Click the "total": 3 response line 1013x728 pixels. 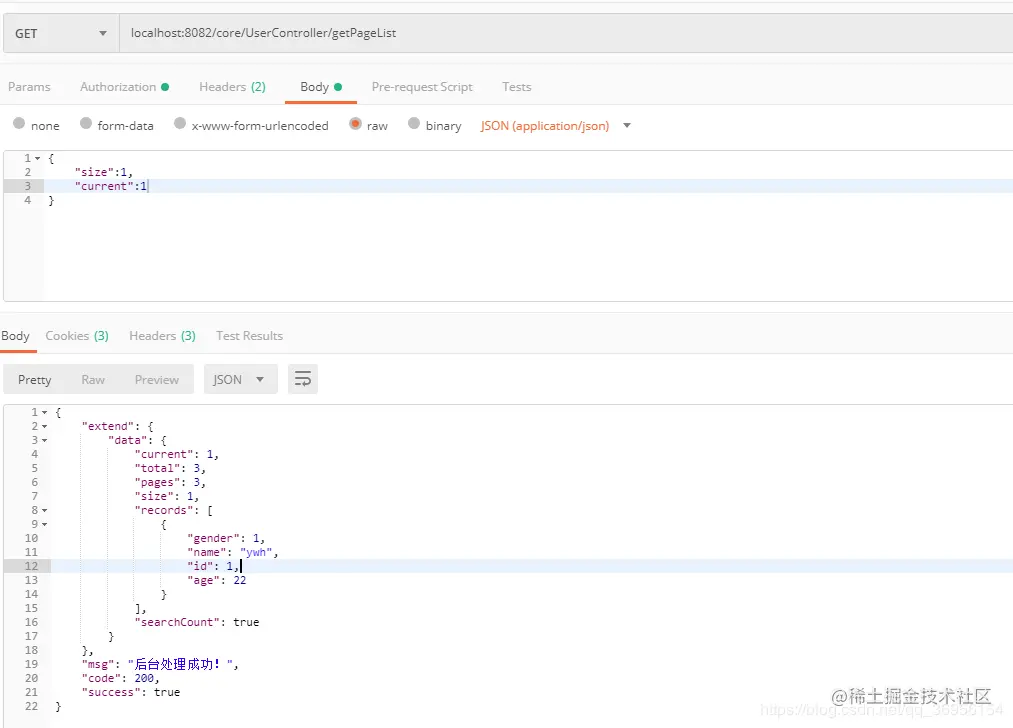[x=170, y=468]
